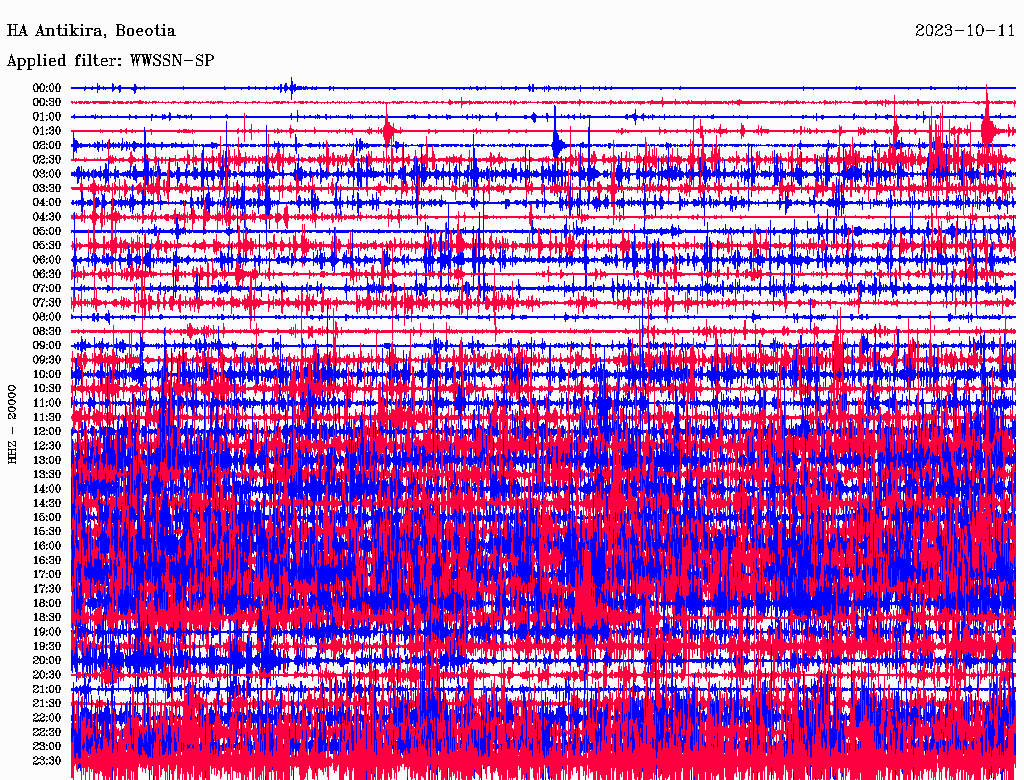Click the '07:00' time label
Image resolution: width=1024 pixels, height=780 pixels.
coord(47,288)
